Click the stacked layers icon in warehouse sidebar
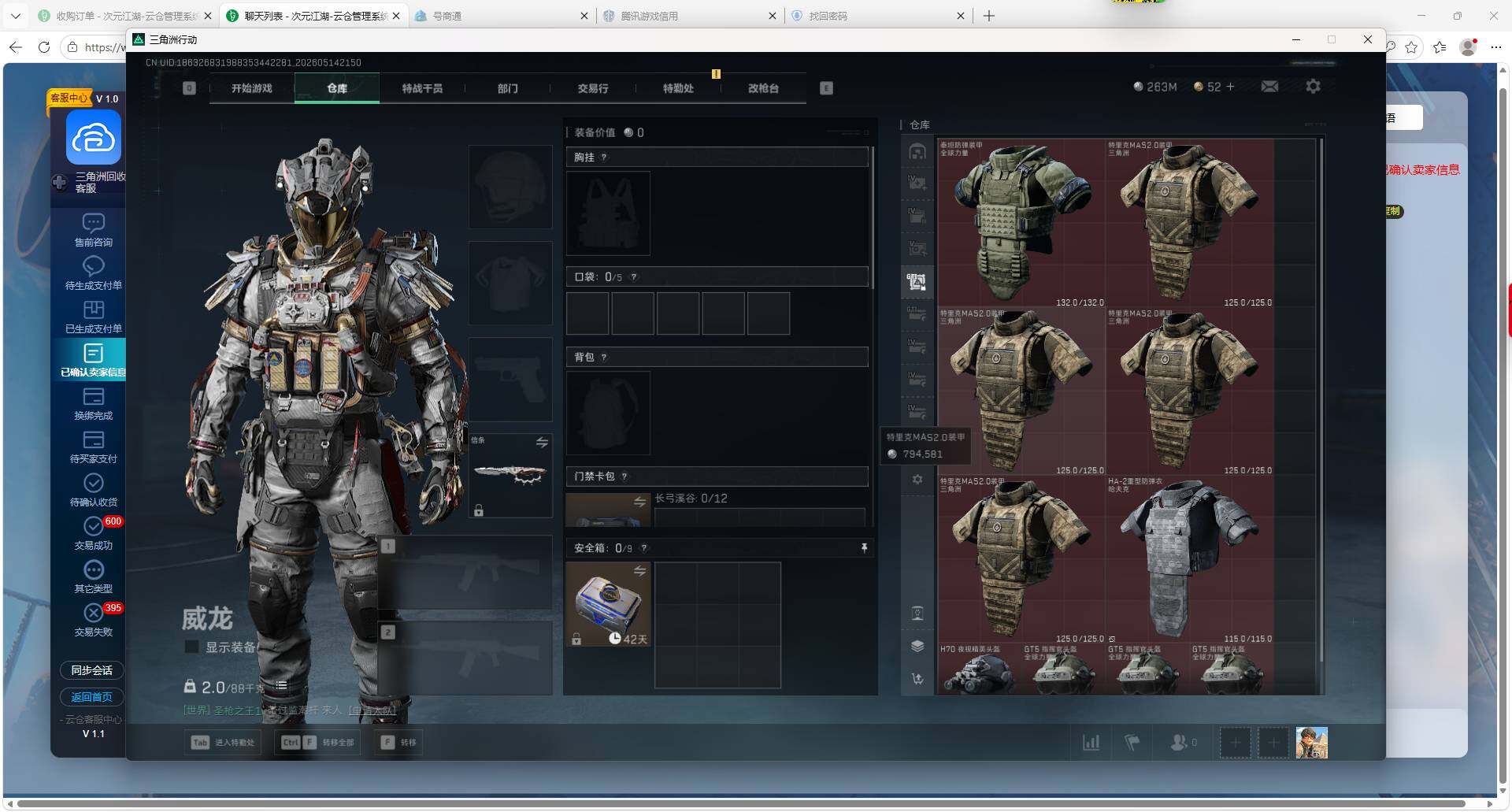Image resolution: width=1512 pixels, height=812 pixels. pos(917,646)
